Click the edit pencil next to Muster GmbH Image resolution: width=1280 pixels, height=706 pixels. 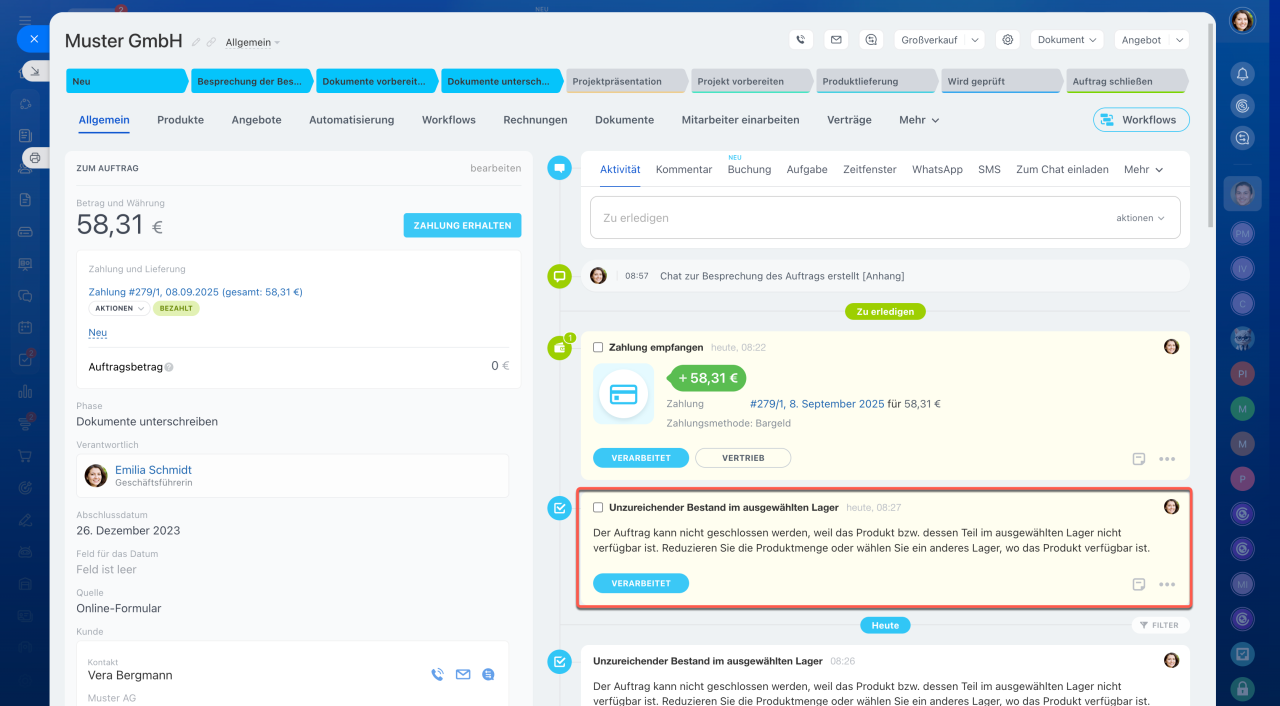(x=196, y=42)
